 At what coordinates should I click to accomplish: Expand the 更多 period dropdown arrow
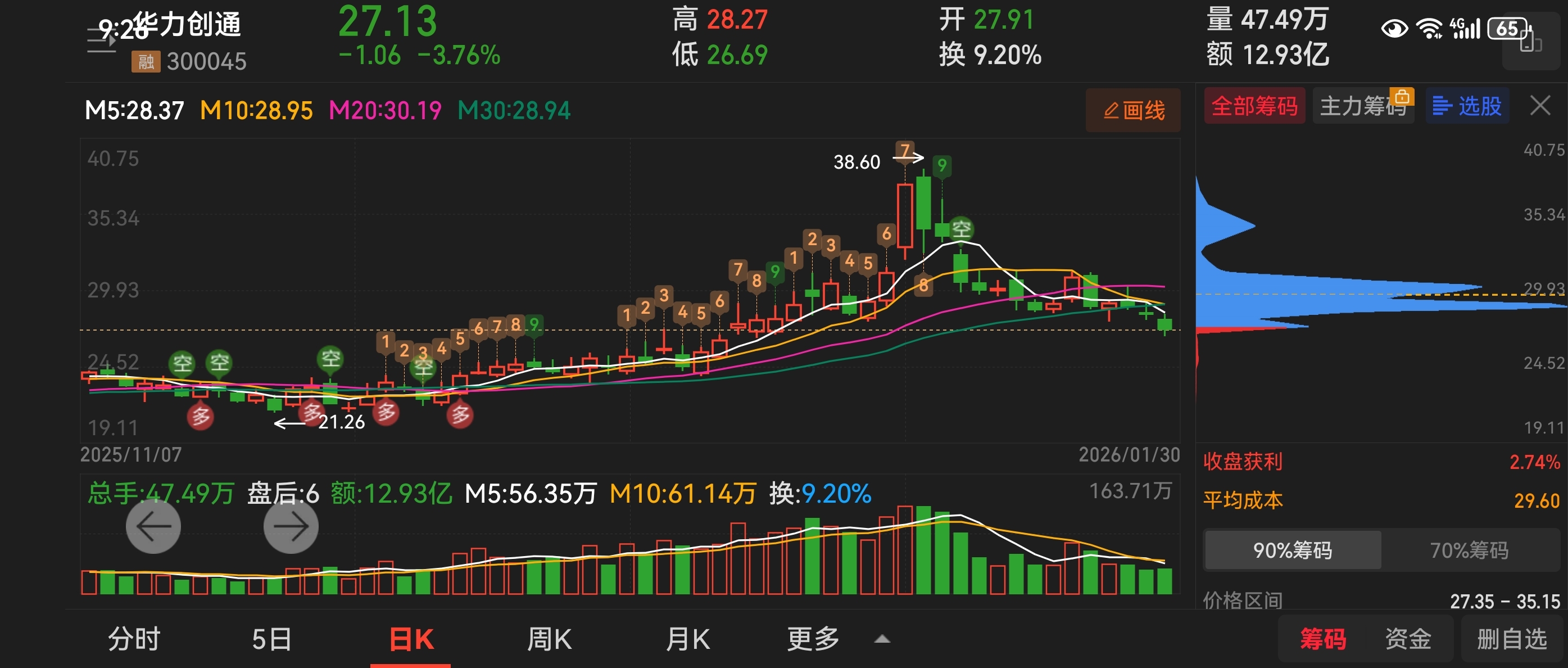pyautogui.click(x=882, y=639)
